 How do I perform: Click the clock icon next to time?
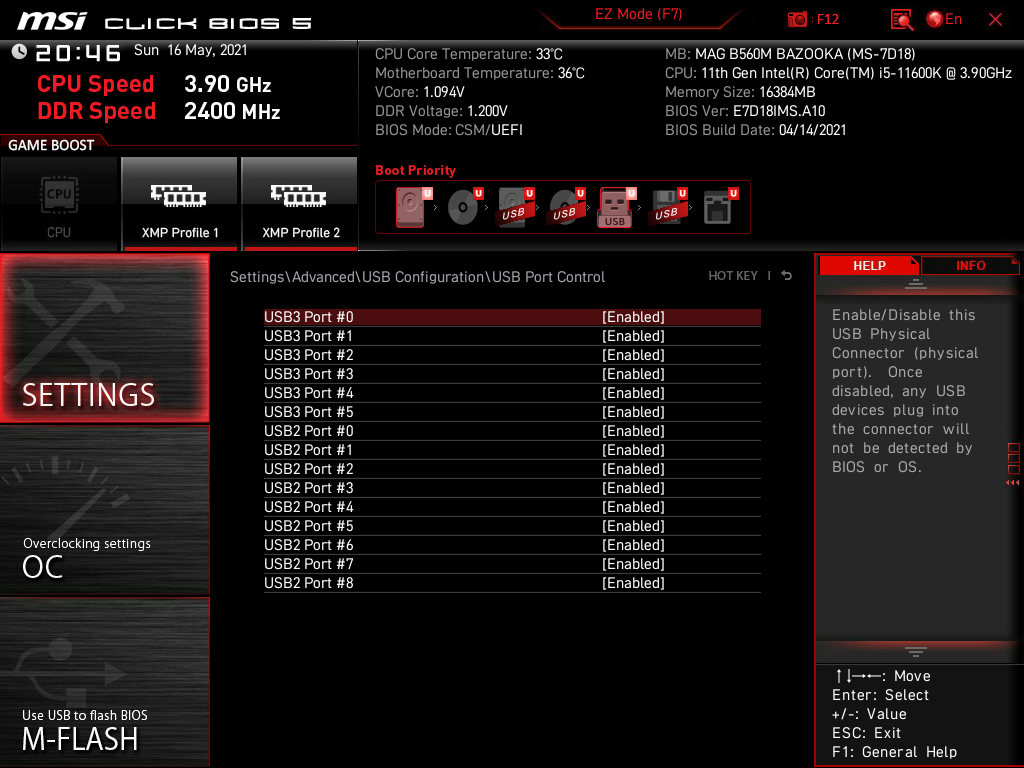(19, 52)
